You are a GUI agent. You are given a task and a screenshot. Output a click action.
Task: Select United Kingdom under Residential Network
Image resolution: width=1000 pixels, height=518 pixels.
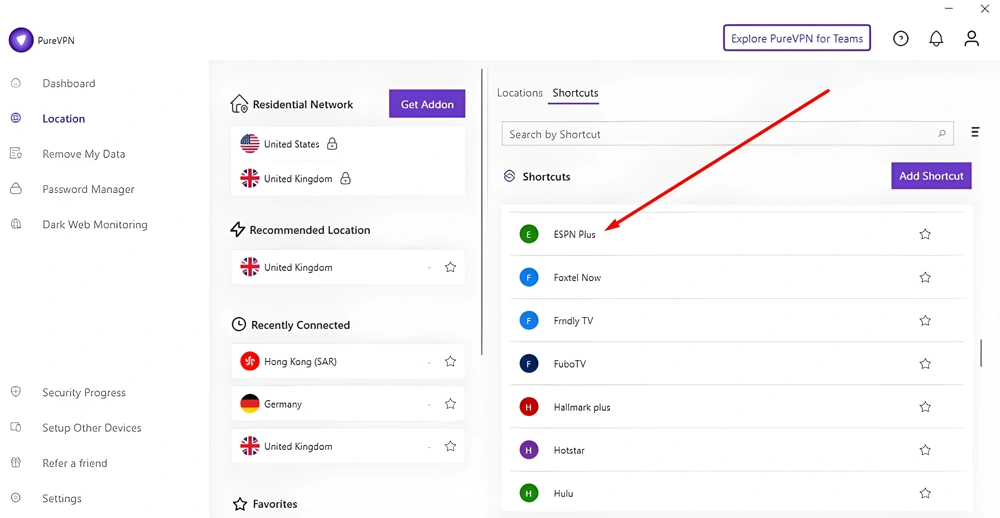[x=348, y=179]
